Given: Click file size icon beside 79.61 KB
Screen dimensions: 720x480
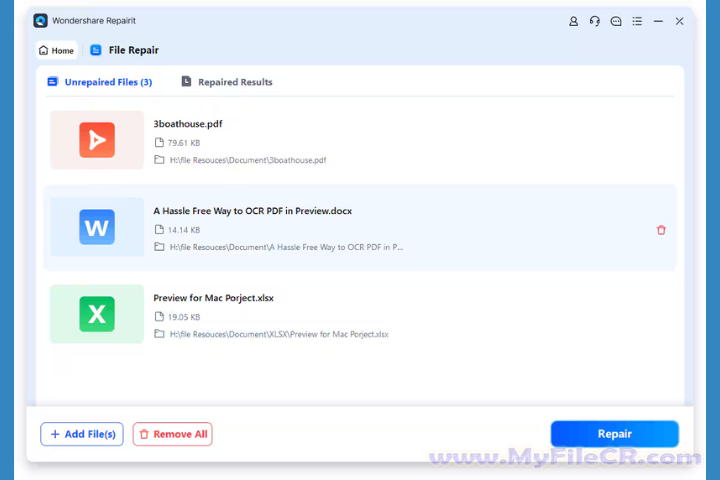Looking at the screenshot, I should [x=159, y=142].
